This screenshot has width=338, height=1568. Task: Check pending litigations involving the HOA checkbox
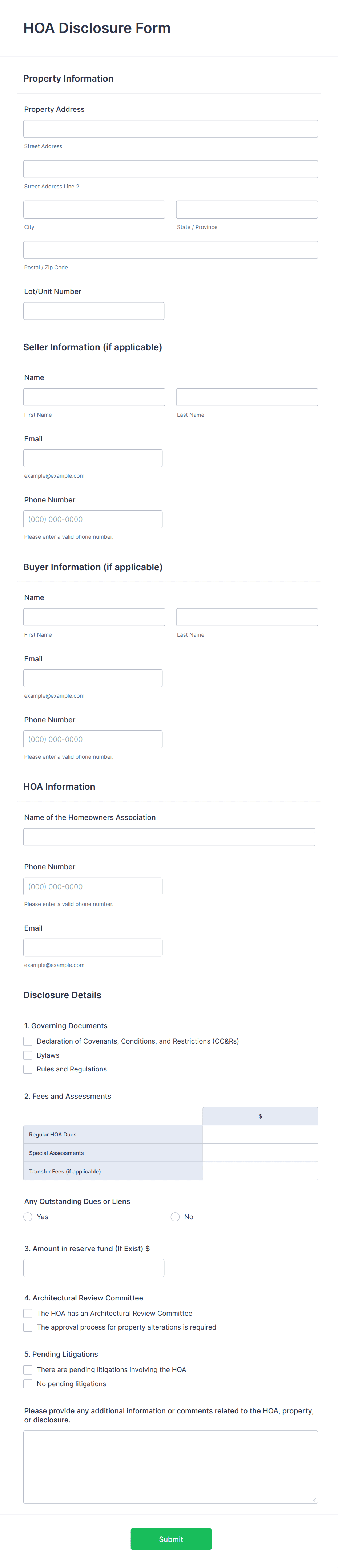point(27,1369)
